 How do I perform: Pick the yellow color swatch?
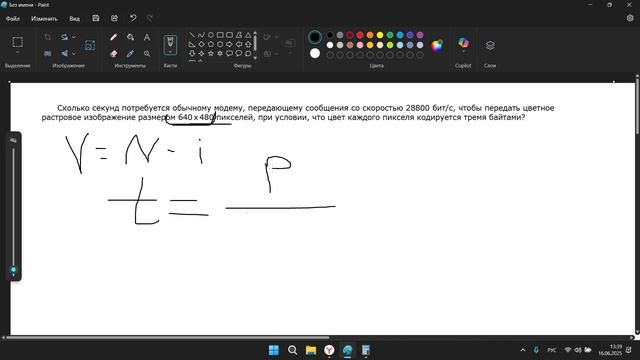pos(380,35)
